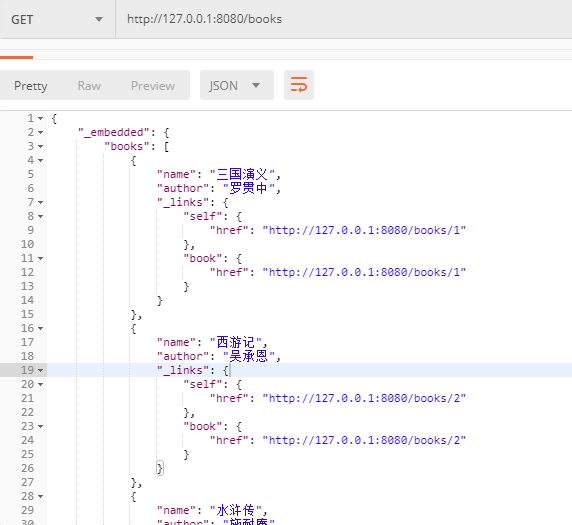Screen dimensions: 572x525
Task: Collapse the highlighted _links block line 19
Action: [x=40, y=370]
